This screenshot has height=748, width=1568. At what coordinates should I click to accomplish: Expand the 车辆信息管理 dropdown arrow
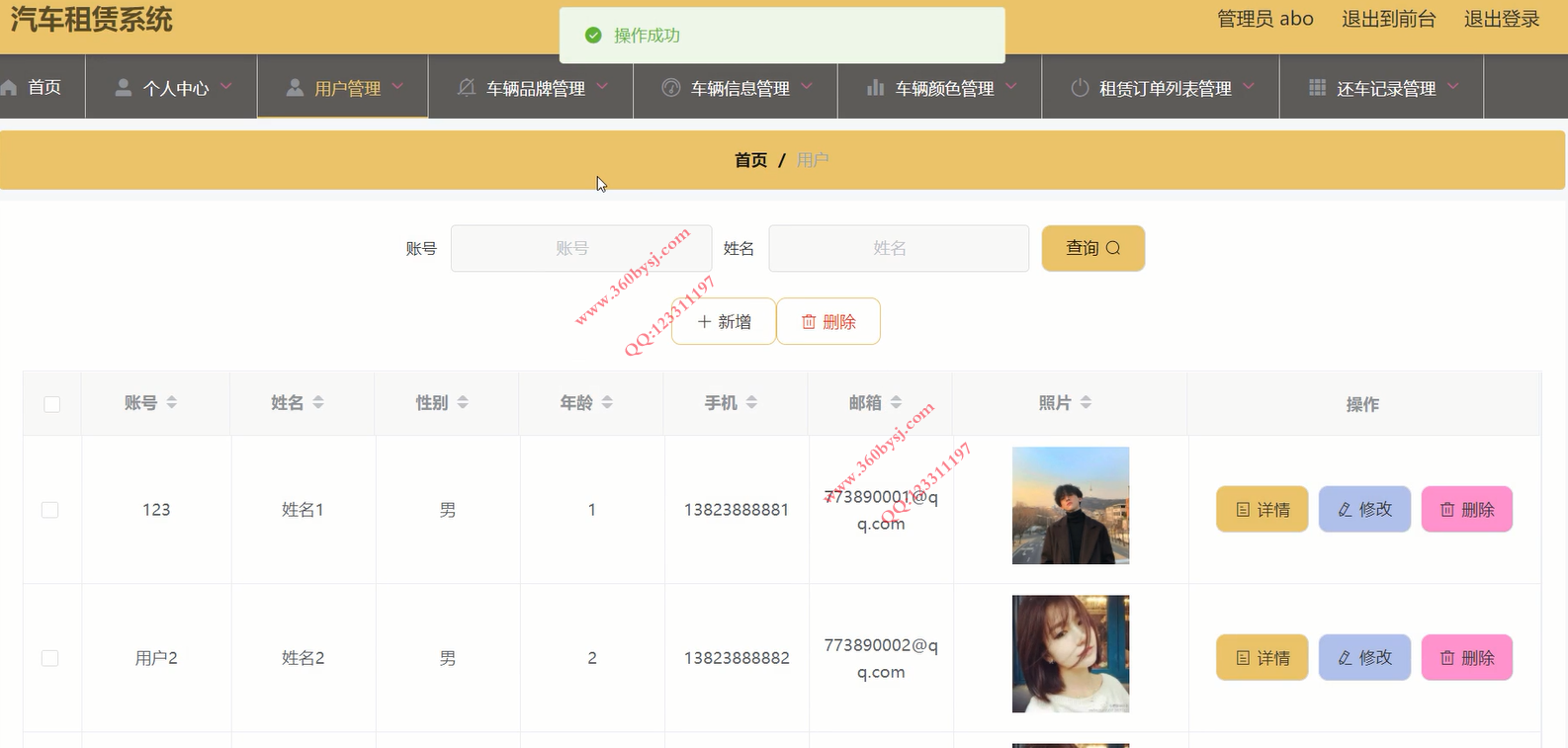tap(807, 87)
